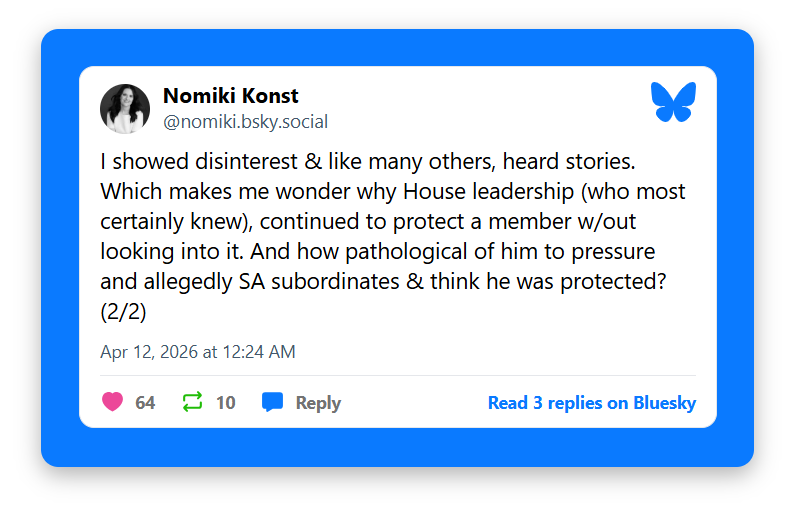Screen dimensions: 793x506
Task: Click the repost count of 10
Action: (x=226, y=403)
